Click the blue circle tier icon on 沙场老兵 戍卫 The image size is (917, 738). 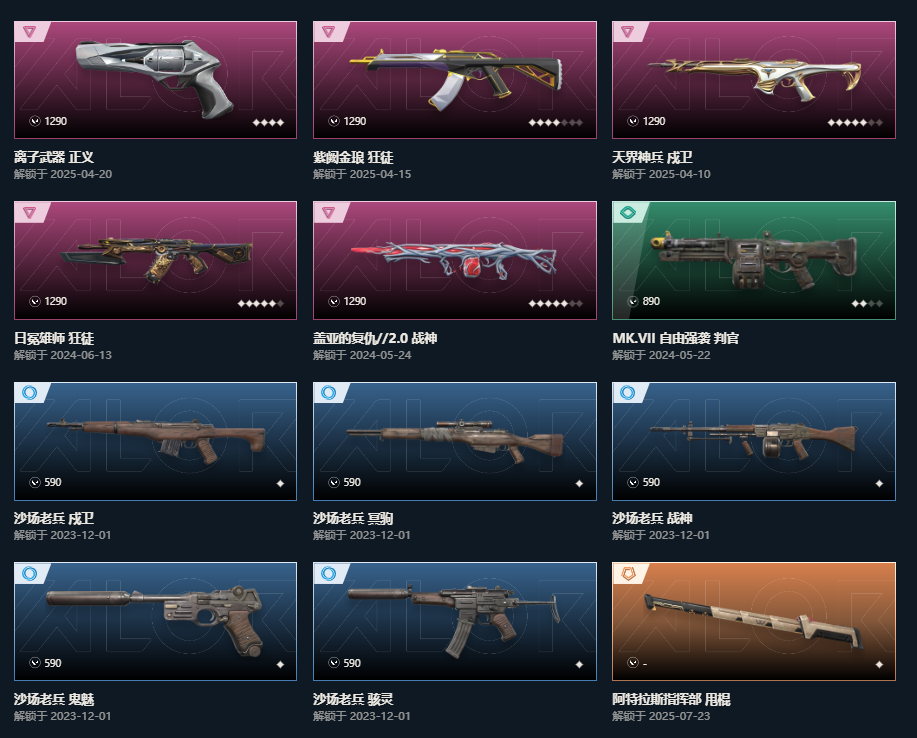click(29, 392)
